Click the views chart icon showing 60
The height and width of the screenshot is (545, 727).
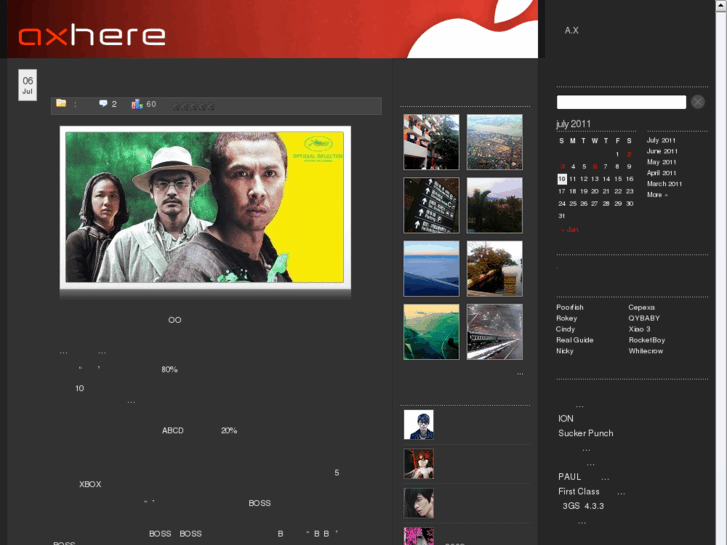137,104
